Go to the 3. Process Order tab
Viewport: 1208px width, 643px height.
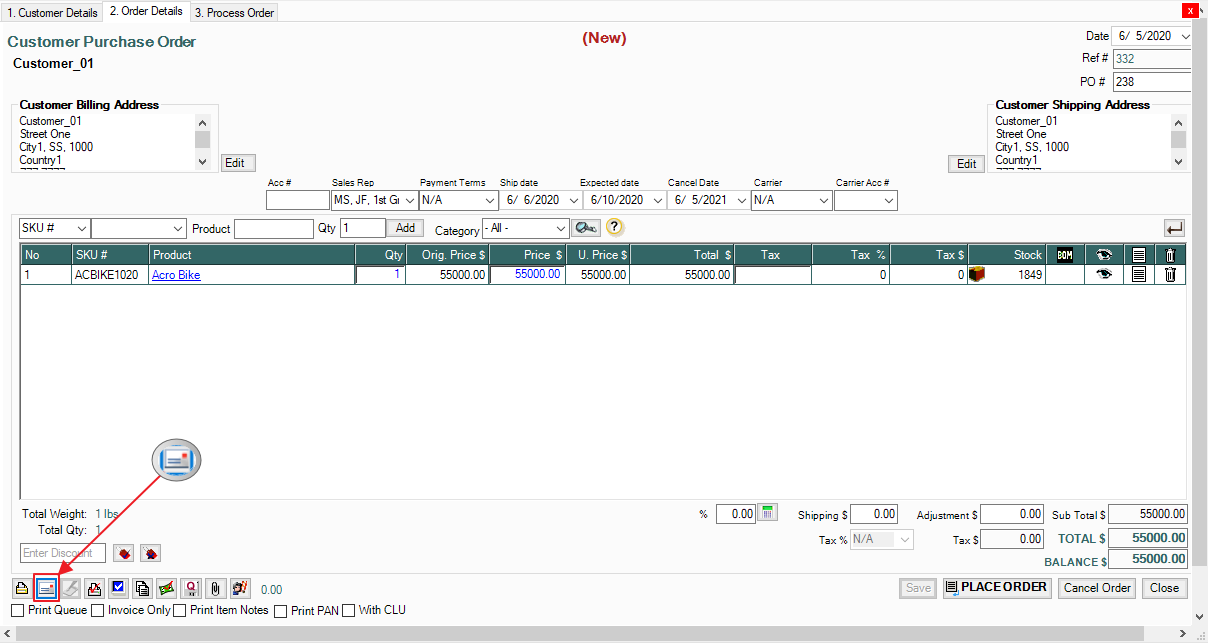coord(234,12)
